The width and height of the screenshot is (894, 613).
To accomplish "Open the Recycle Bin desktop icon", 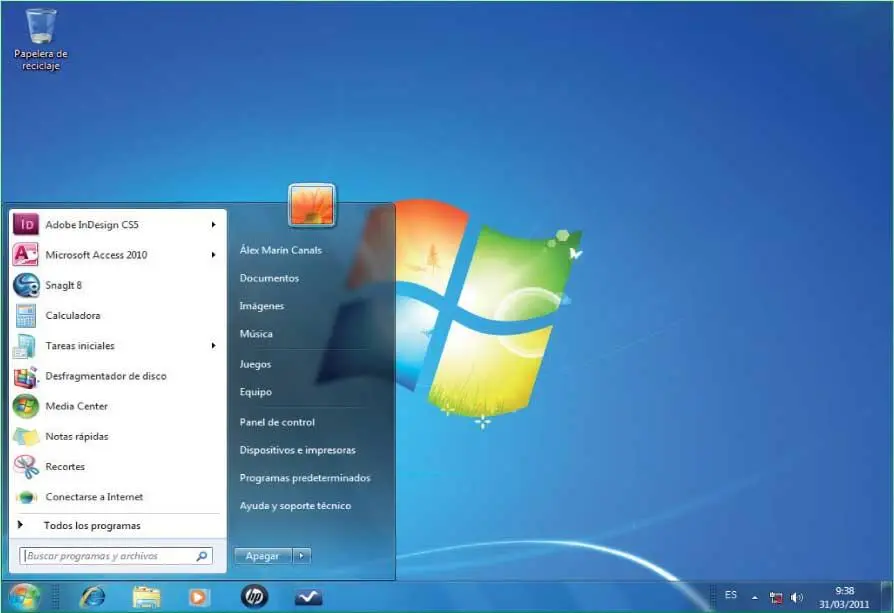I will pyautogui.click(x=40, y=39).
